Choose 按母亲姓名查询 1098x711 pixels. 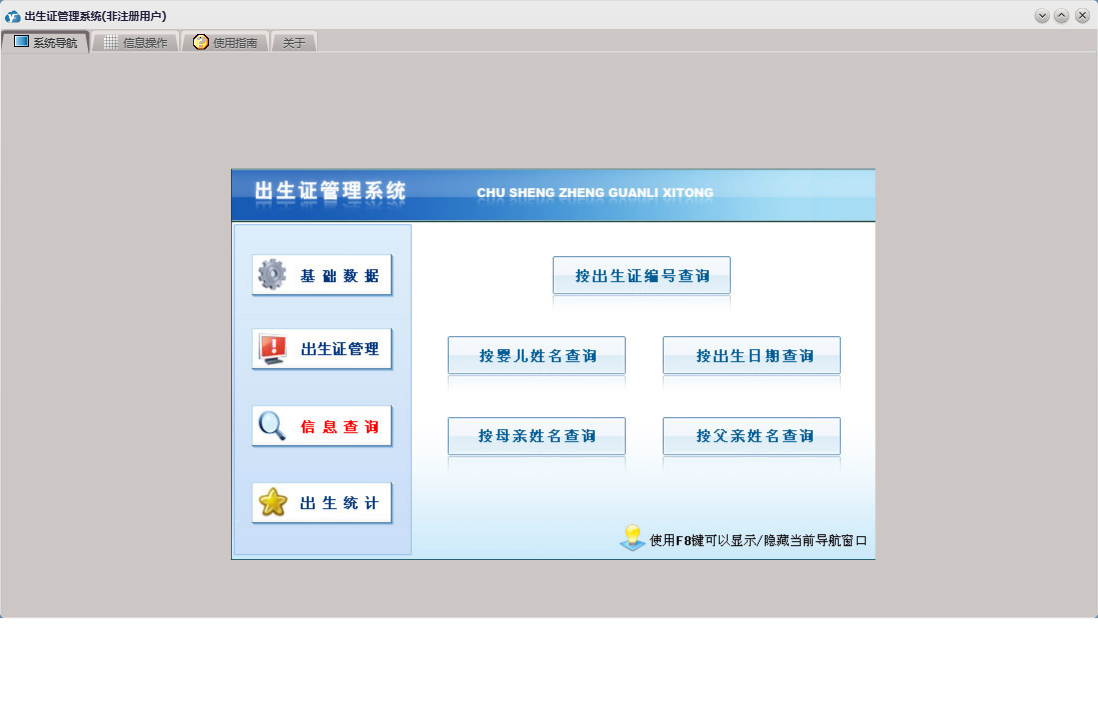536,436
